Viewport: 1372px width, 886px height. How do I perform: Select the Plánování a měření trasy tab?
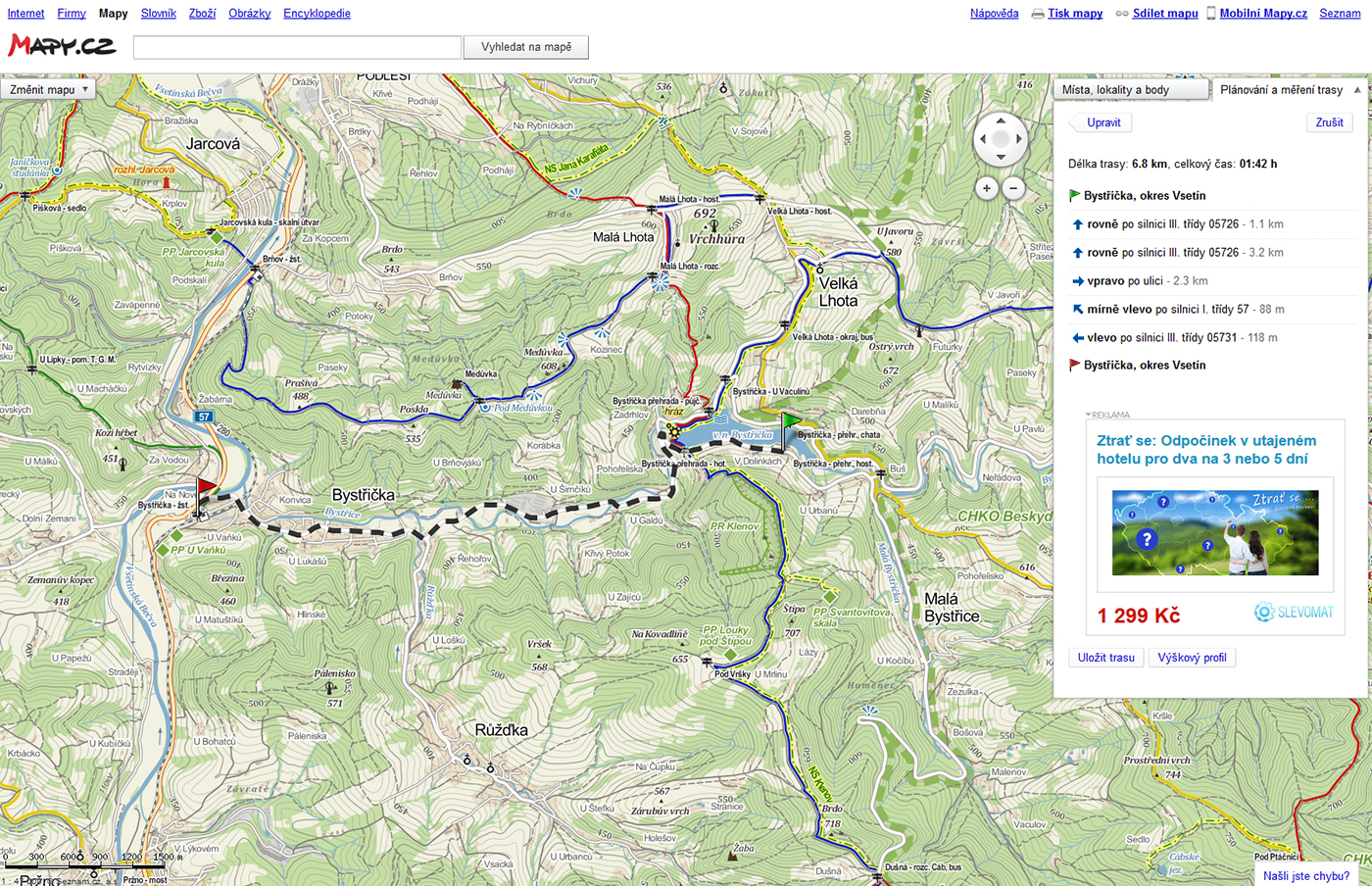pos(1281,90)
